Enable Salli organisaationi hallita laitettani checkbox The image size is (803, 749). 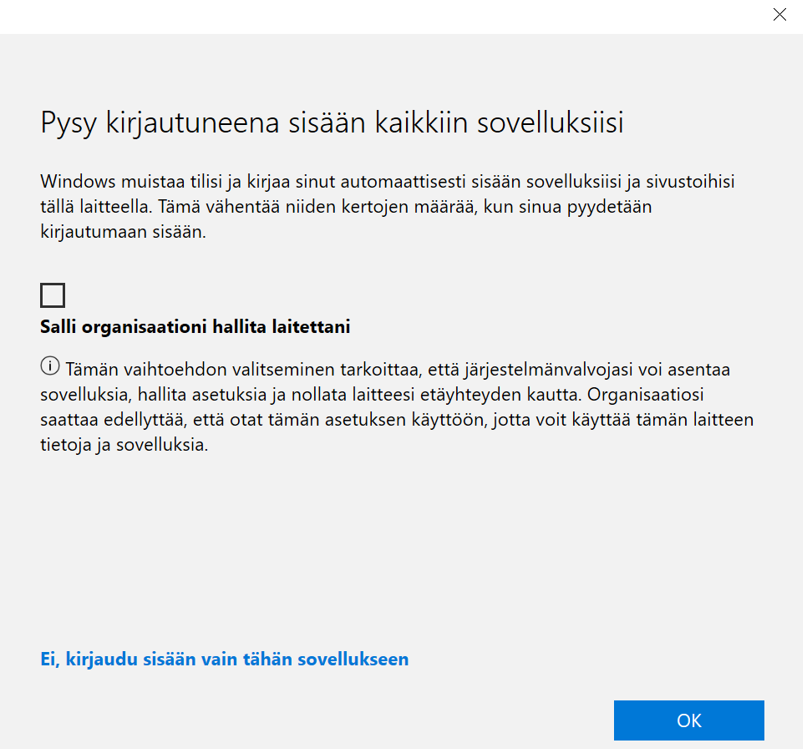pos(53,295)
